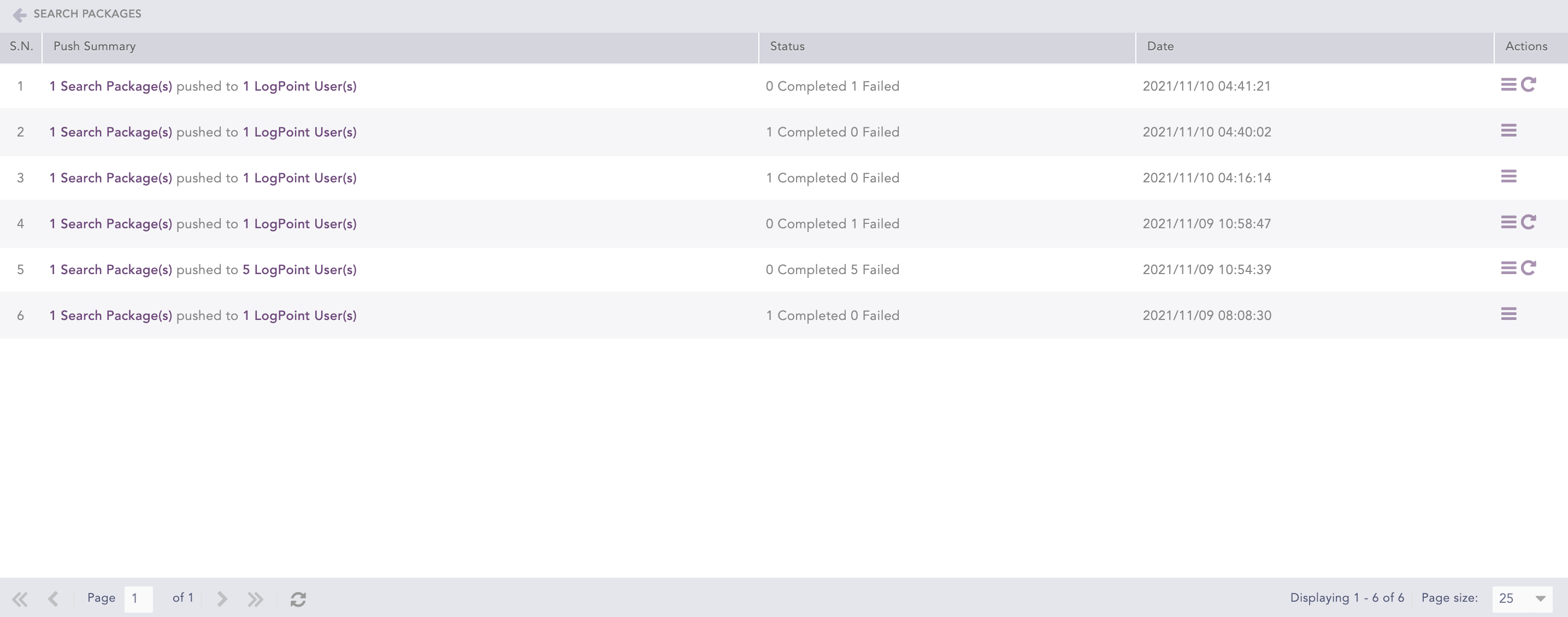
Task: Open 5 LogPoint User(s) link in row 5
Action: pyautogui.click(x=299, y=270)
